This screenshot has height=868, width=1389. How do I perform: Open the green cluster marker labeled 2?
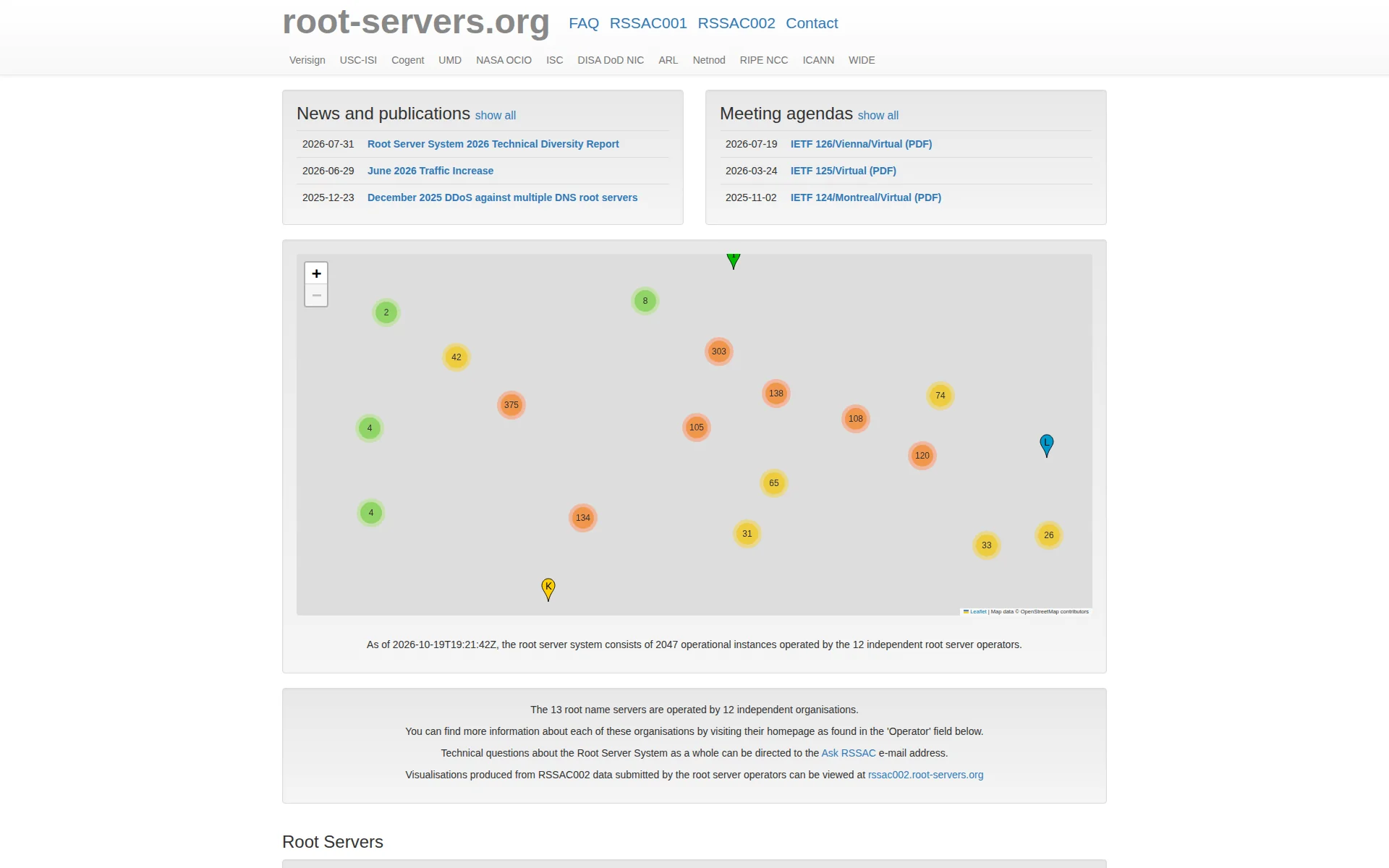(x=386, y=312)
